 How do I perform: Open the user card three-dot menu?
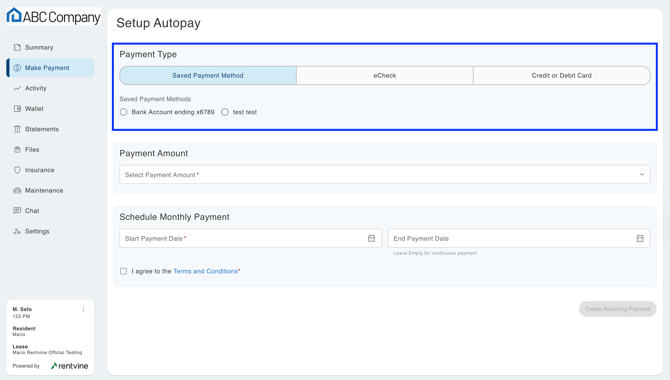tap(83, 309)
